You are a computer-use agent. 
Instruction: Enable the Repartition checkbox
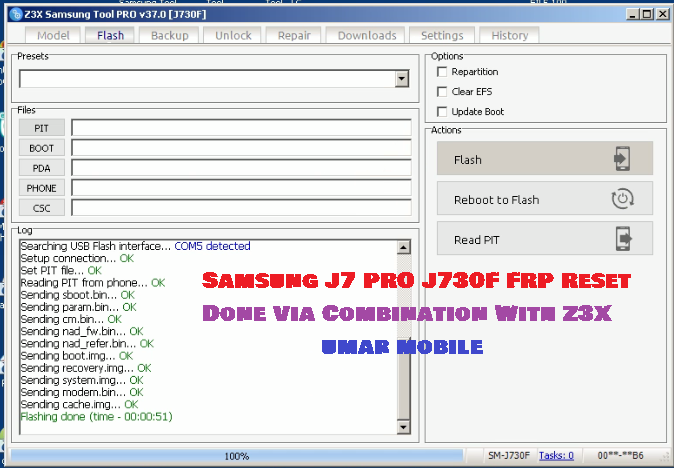[442, 72]
